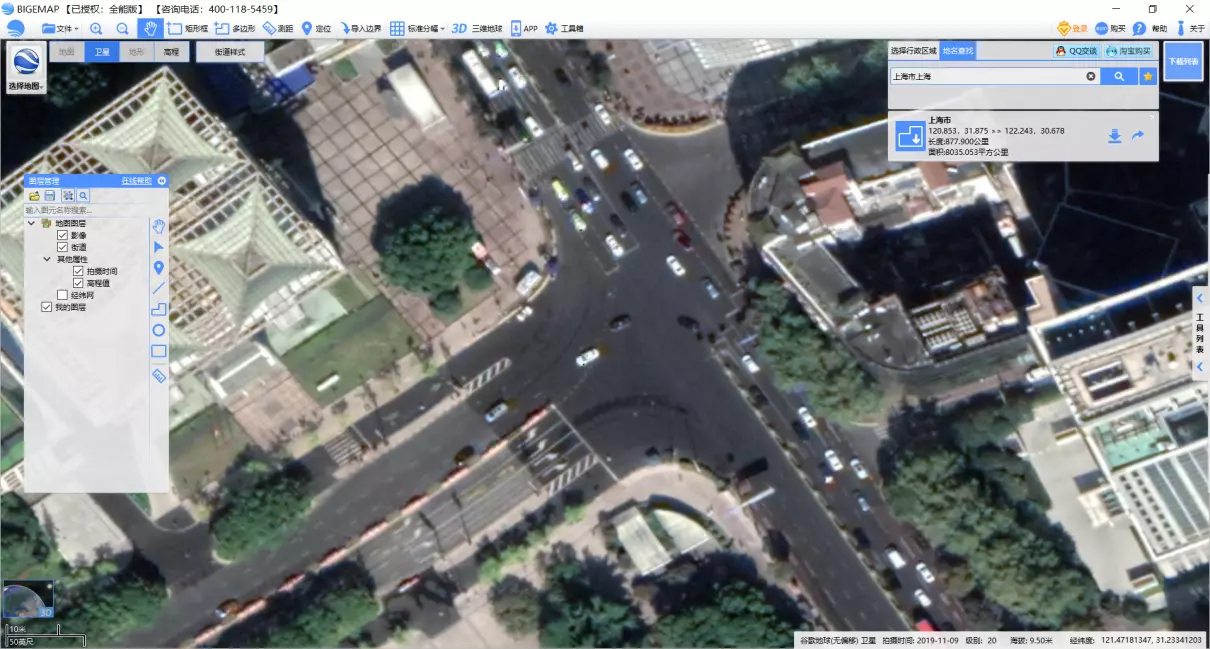Toggle the 高程值 checkbox
Viewport: 1210px width, 649px height.
(x=78, y=283)
